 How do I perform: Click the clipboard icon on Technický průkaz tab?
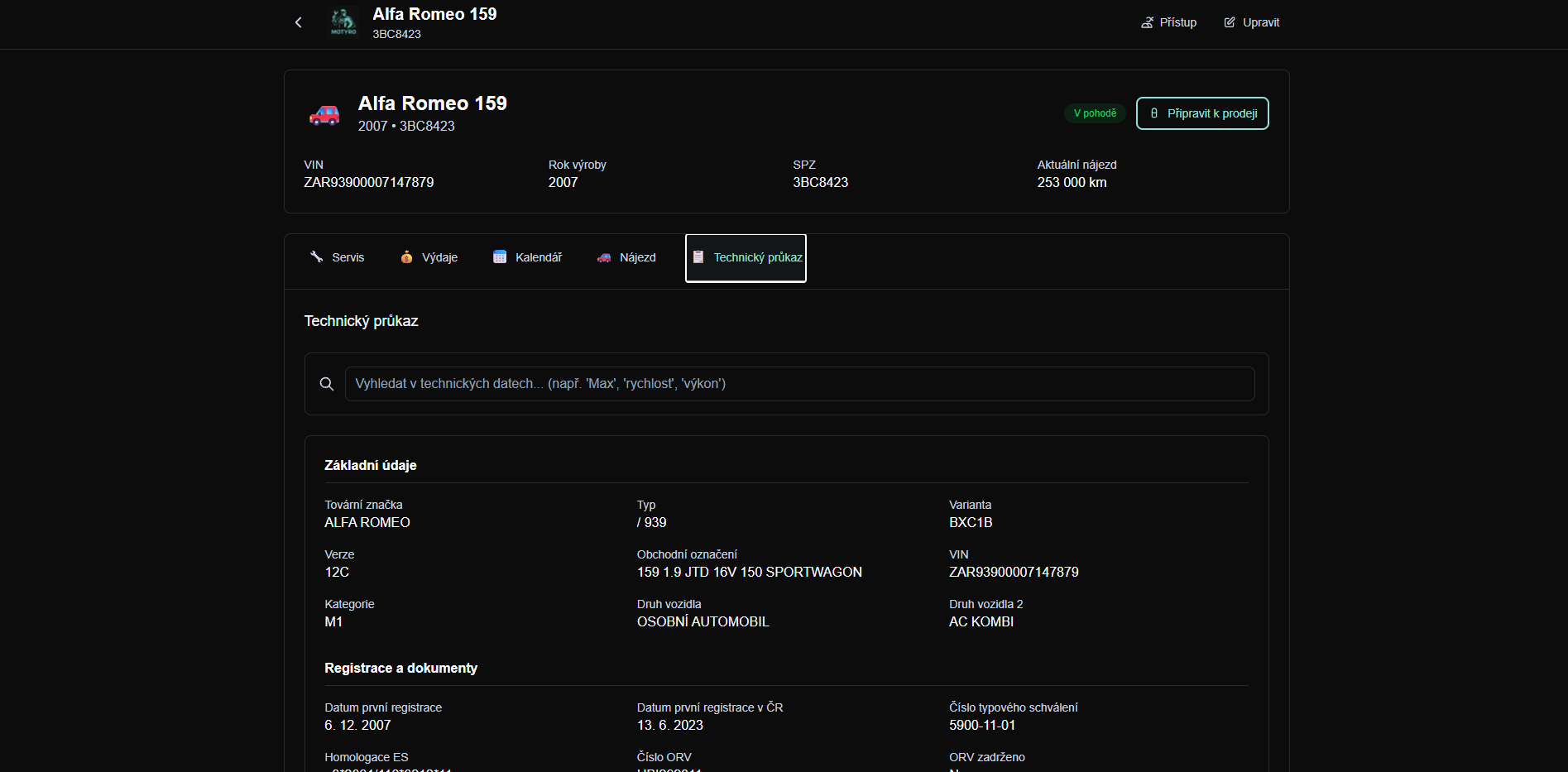pos(698,257)
